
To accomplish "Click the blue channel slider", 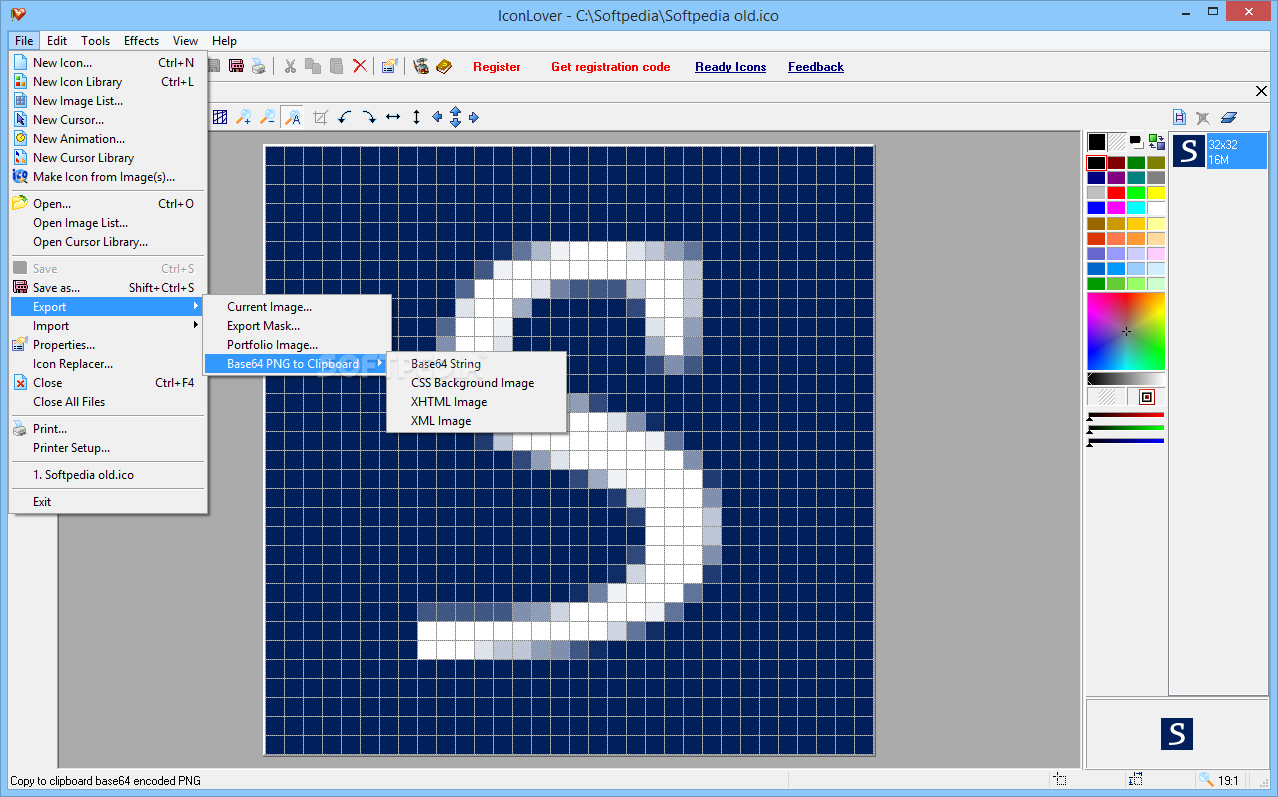I will pos(1126,442).
